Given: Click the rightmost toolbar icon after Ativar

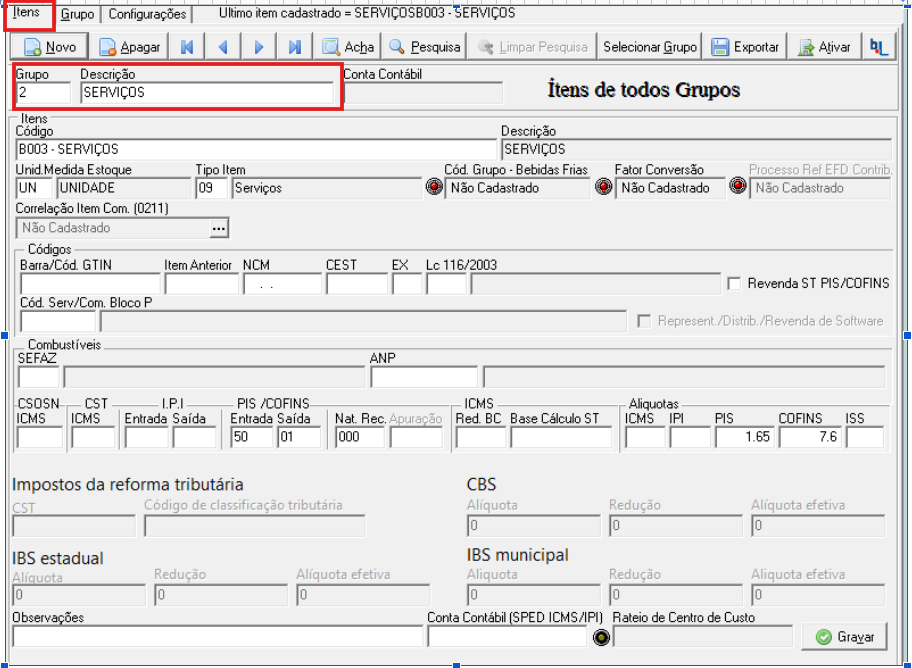Looking at the screenshot, I should pos(878,47).
